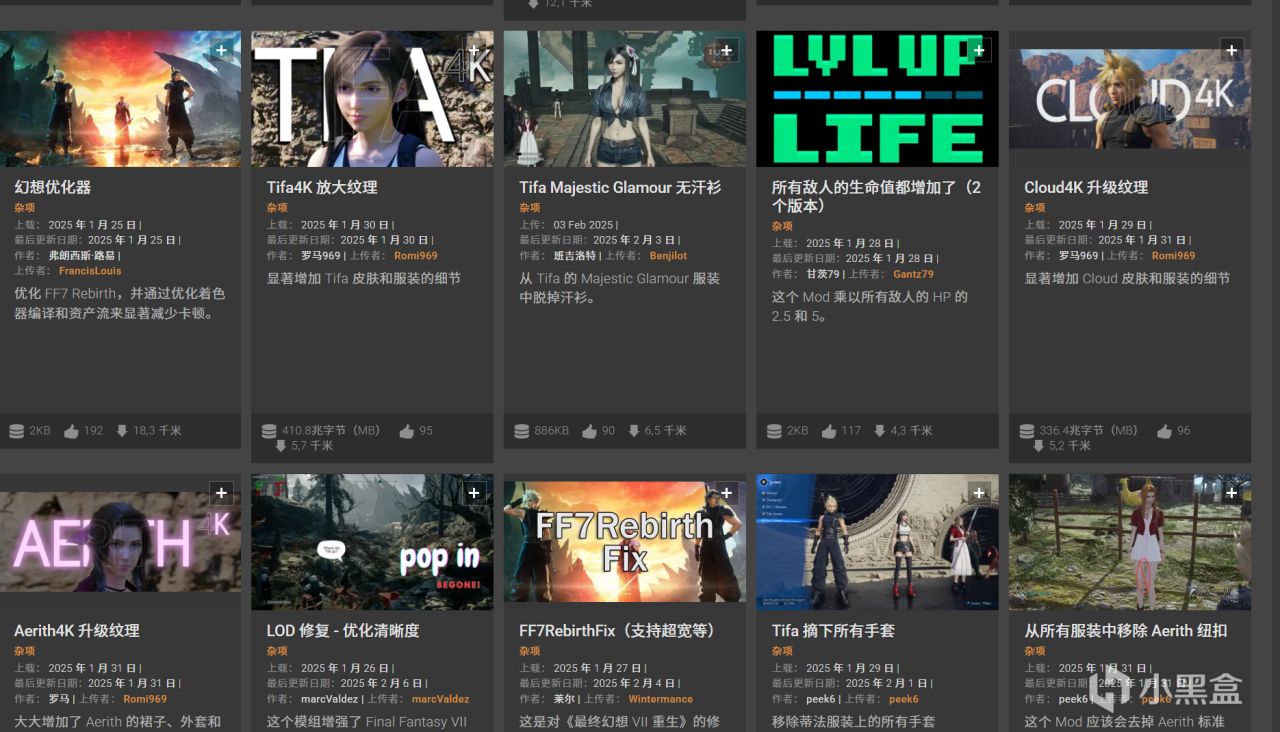Image resolution: width=1280 pixels, height=732 pixels.
Task: Click the thumbs-up icon showing 117 endorsements
Action: [x=829, y=431]
